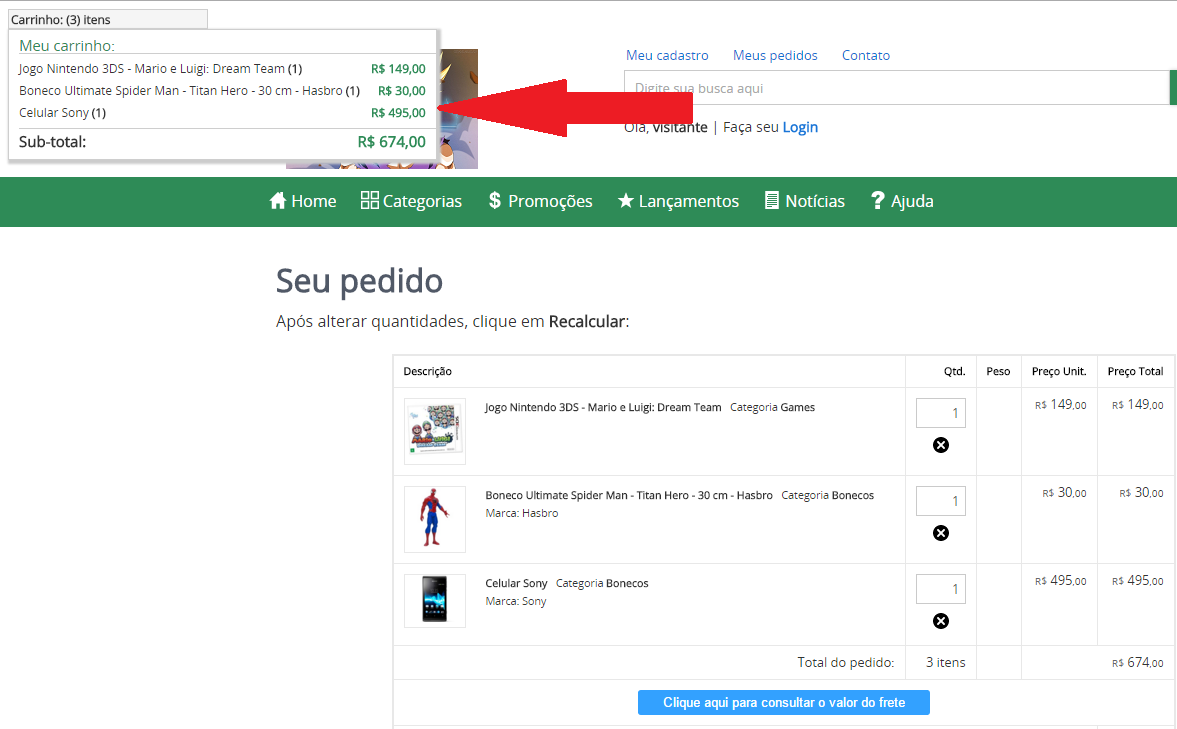Viewport: 1177px width, 729px height.
Task: Click the 'Seu pedido' heading
Action: [x=360, y=282]
